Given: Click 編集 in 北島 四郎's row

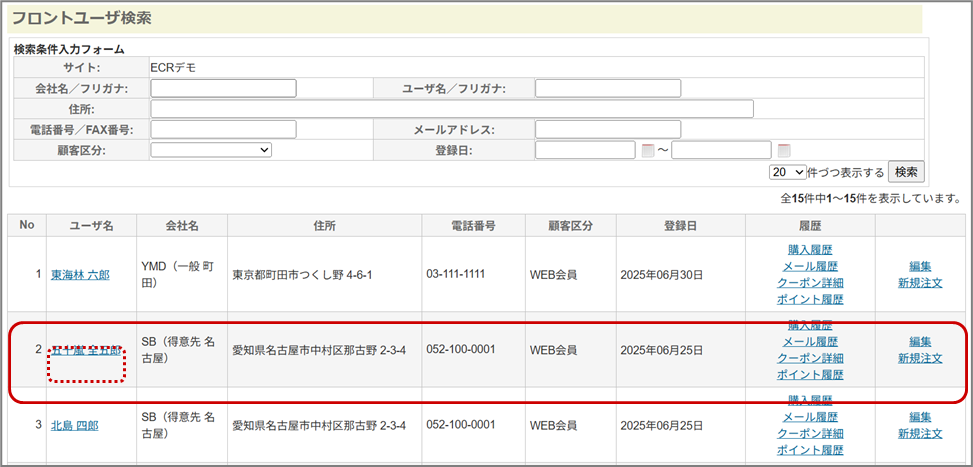Looking at the screenshot, I should click(920, 417).
